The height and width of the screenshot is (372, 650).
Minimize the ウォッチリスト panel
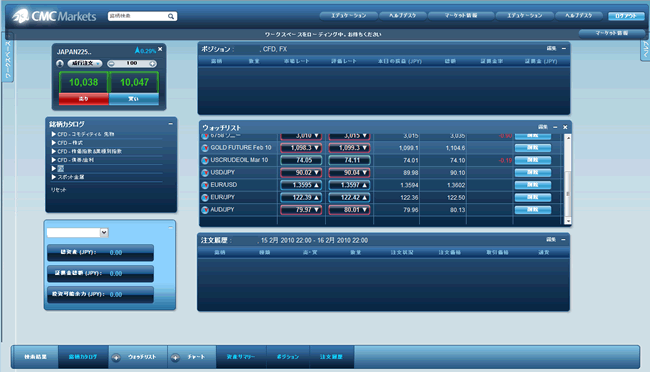coord(555,127)
